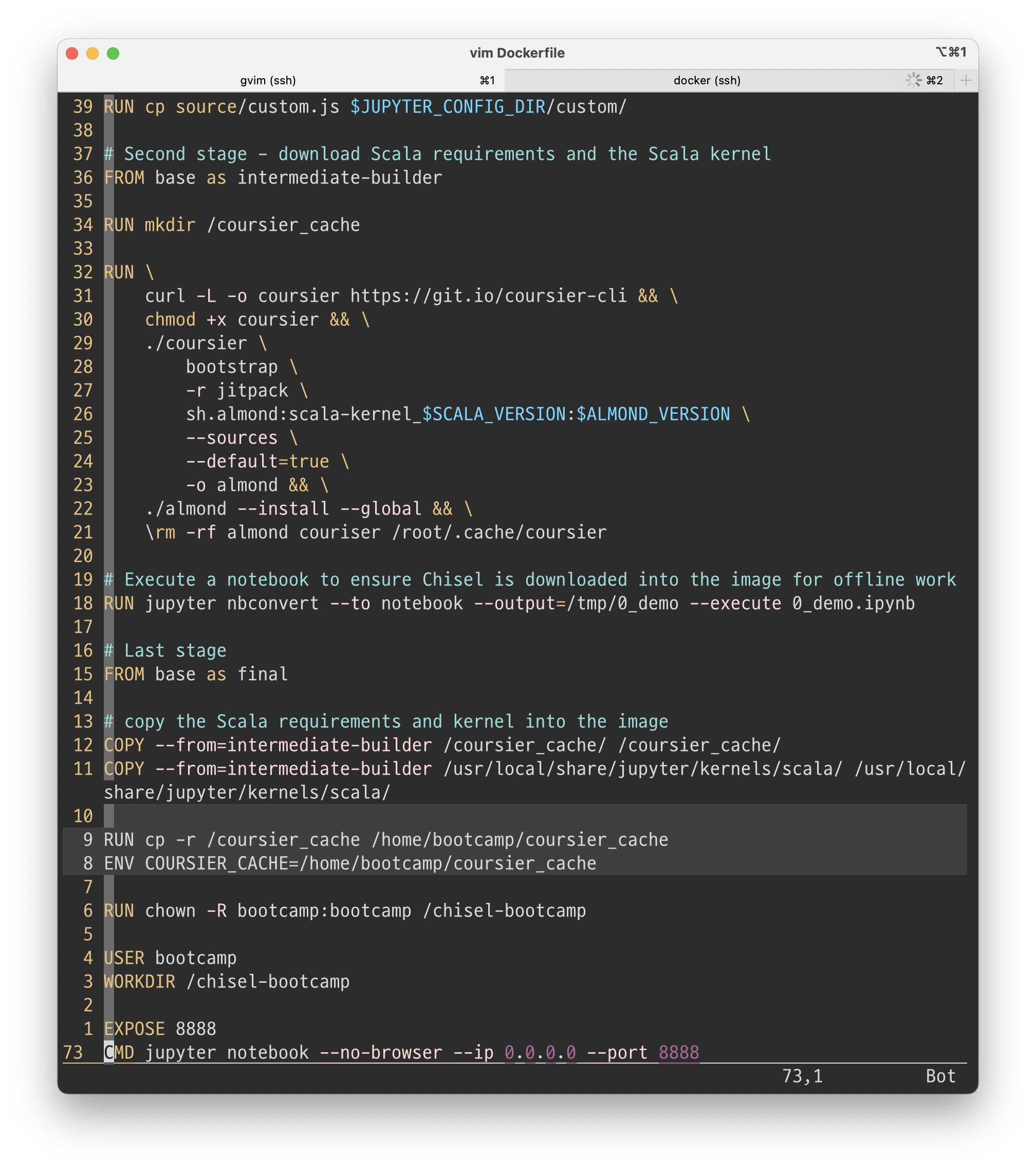Minimize the terminal window with yellow button

pos(92,53)
